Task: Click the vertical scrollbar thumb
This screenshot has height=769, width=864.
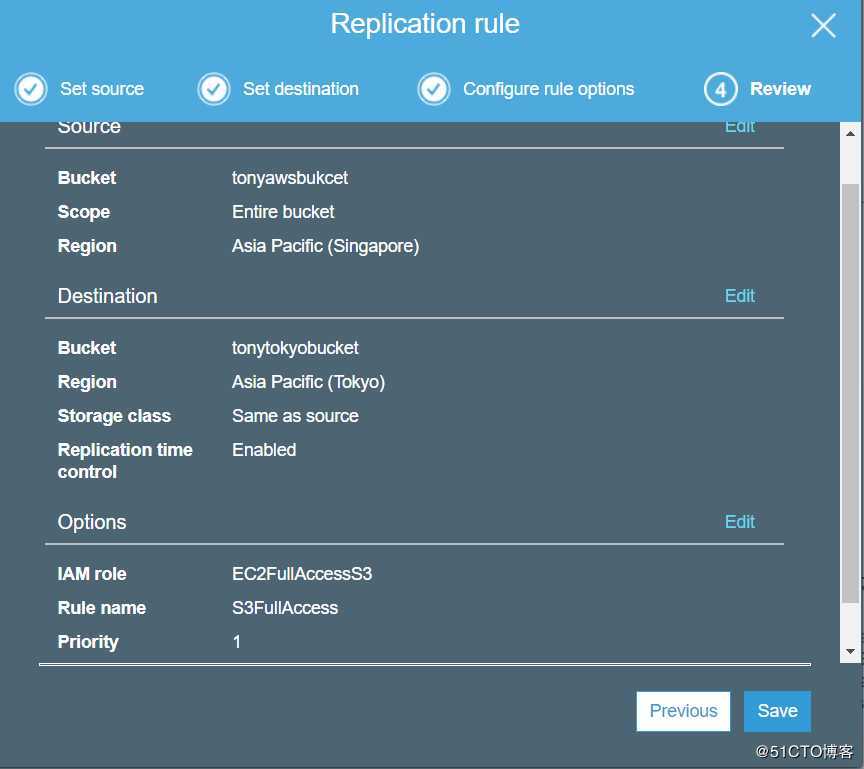Action: click(851, 390)
